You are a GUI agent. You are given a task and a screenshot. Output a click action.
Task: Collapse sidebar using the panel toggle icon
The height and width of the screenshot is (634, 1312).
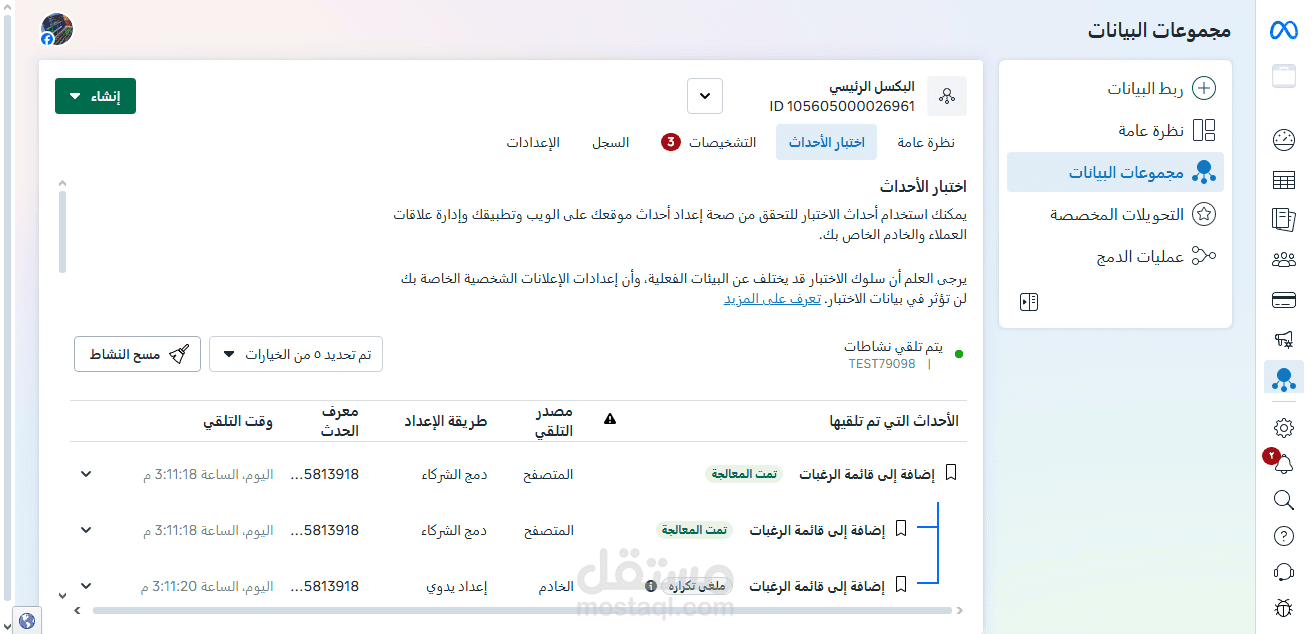tap(1029, 302)
